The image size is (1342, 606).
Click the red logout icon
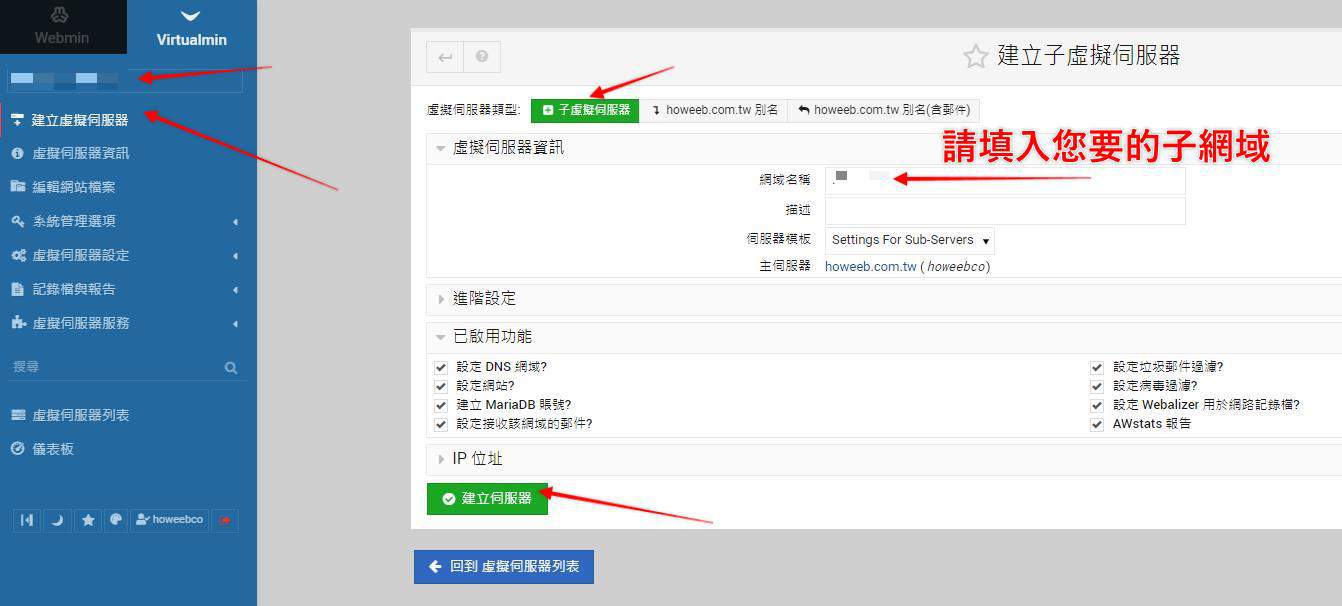(225, 520)
